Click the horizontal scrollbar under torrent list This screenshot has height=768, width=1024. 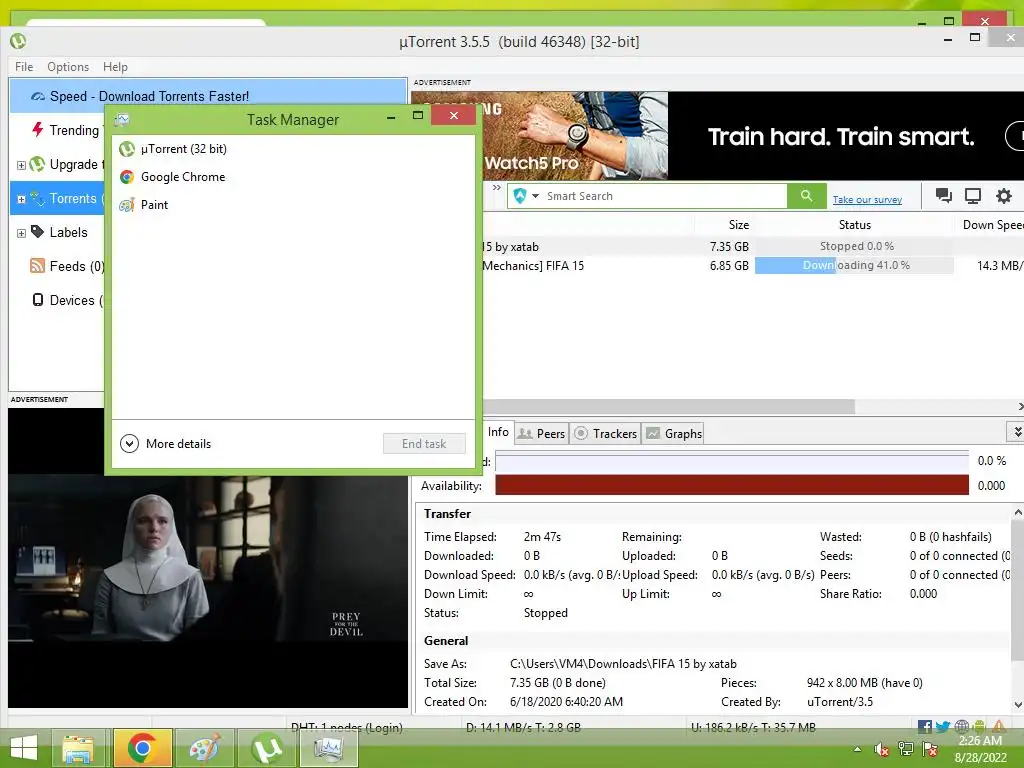tap(668, 406)
